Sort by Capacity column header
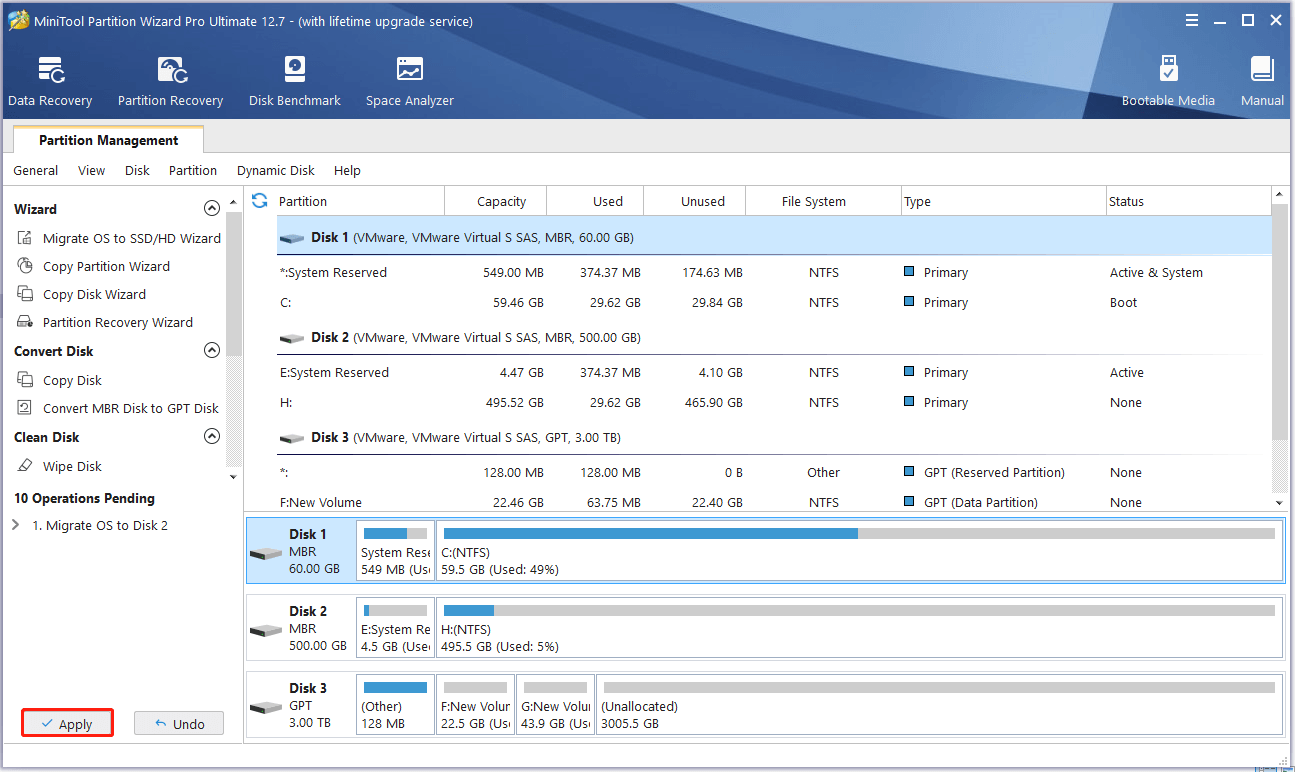Image resolution: width=1295 pixels, height=772 pixels. click(496, 201)
